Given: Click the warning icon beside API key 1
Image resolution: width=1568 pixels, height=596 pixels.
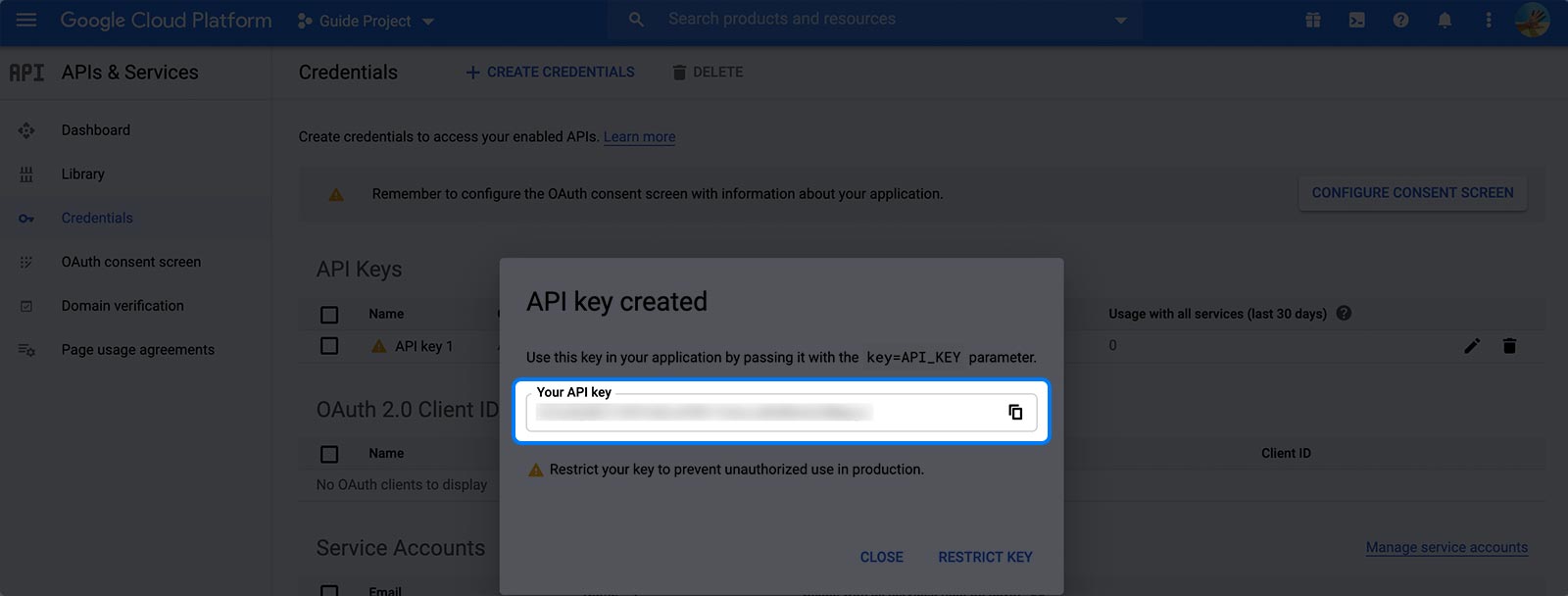Looking at the screenshot, I should coord(379,346).
